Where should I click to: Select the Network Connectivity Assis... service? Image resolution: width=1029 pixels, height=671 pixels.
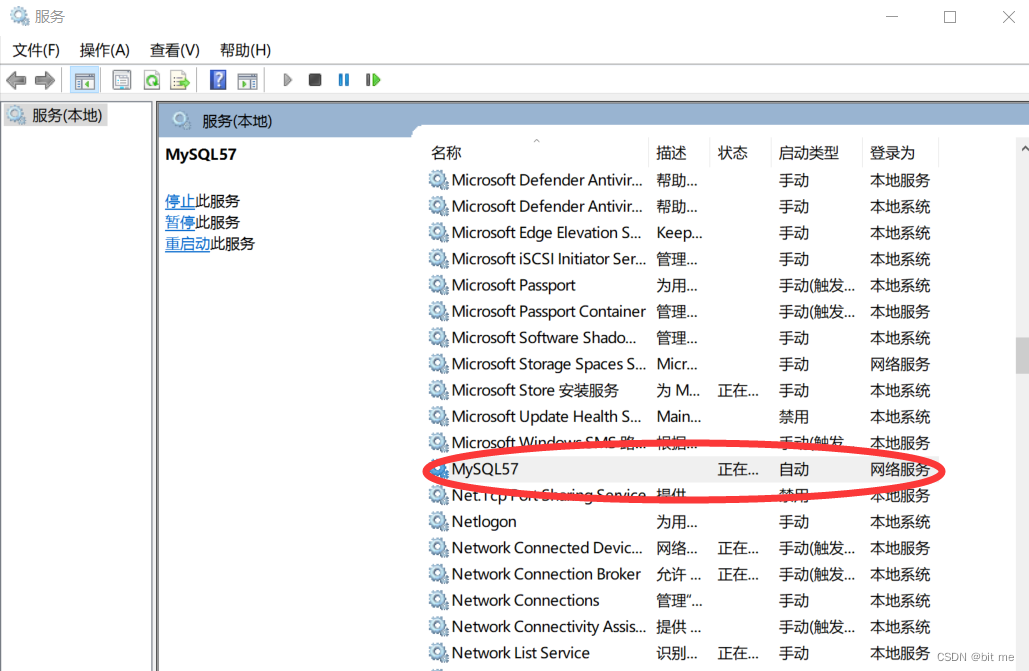[x=682, y=627]
